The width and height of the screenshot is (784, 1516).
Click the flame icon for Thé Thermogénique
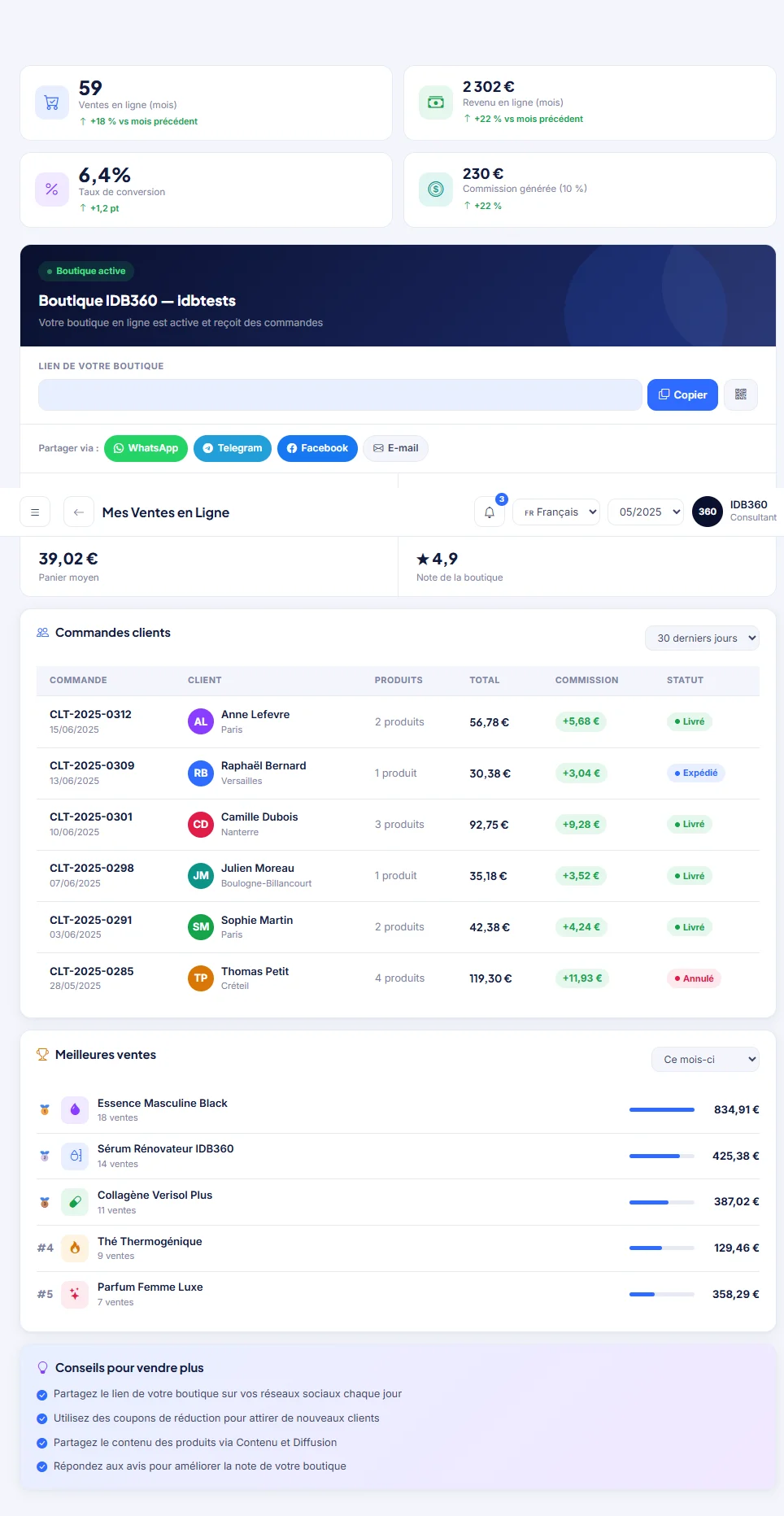pyautogui.click(x=75, y=1248)
